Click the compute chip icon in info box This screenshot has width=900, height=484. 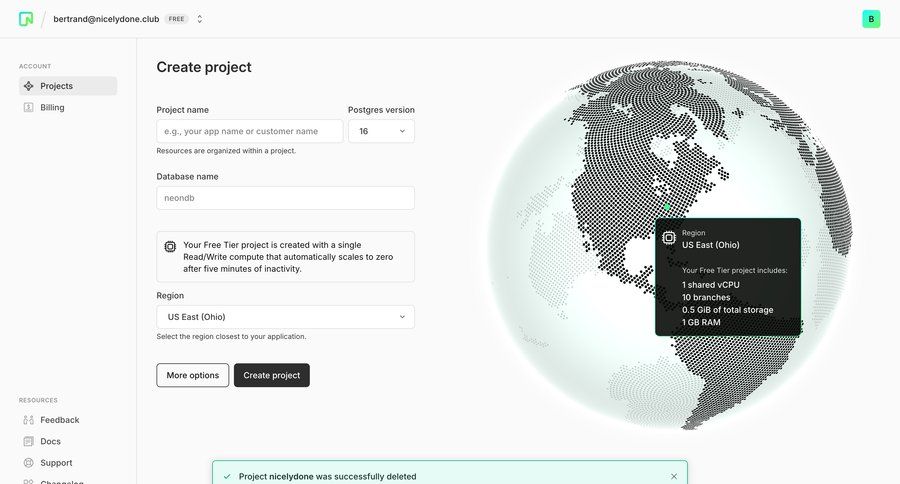tap(170, 247)
